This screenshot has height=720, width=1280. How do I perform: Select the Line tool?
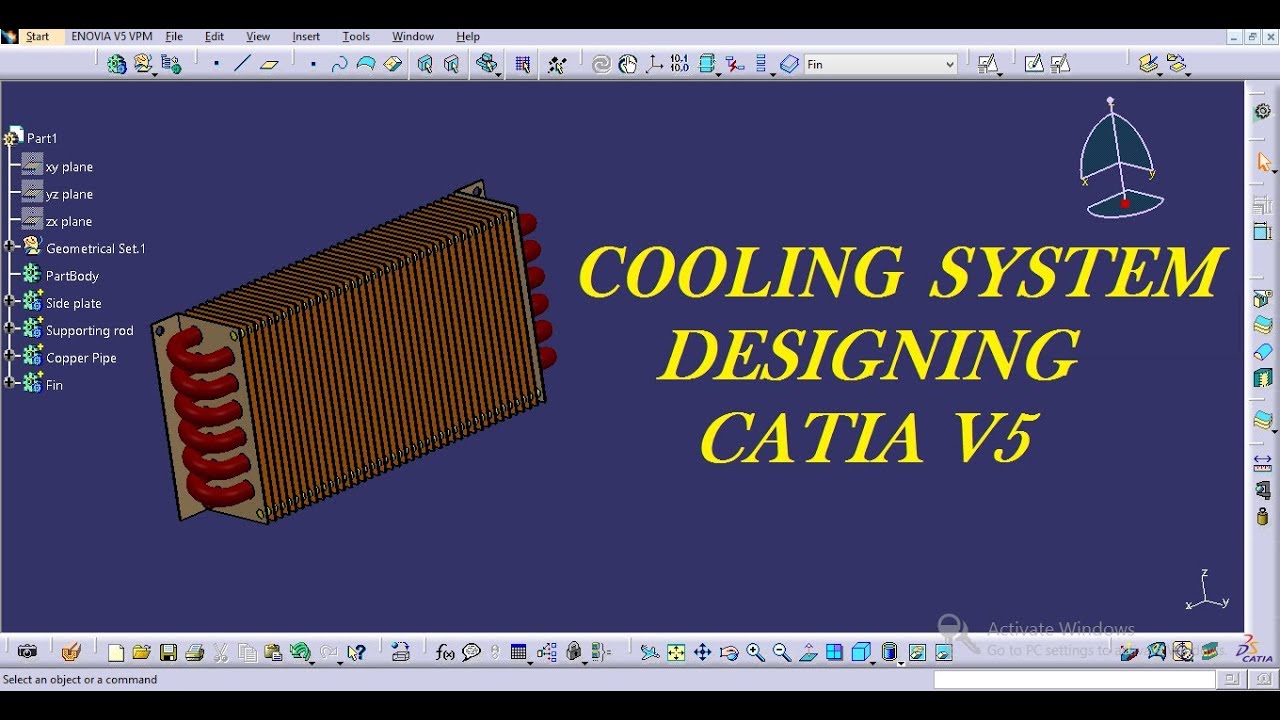coord(242,64)
